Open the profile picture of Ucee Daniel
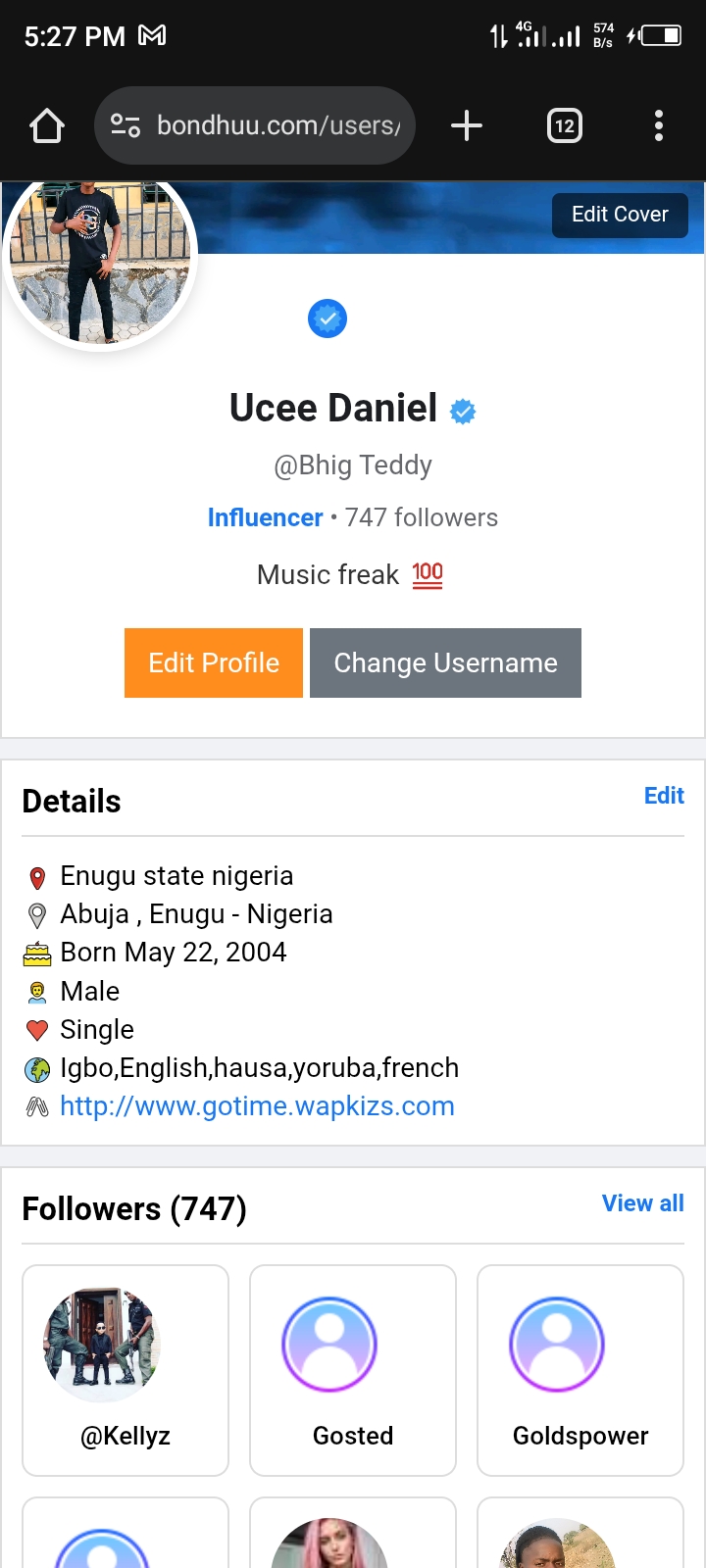Screen dimensions: 706x1568 pos(100,260)
